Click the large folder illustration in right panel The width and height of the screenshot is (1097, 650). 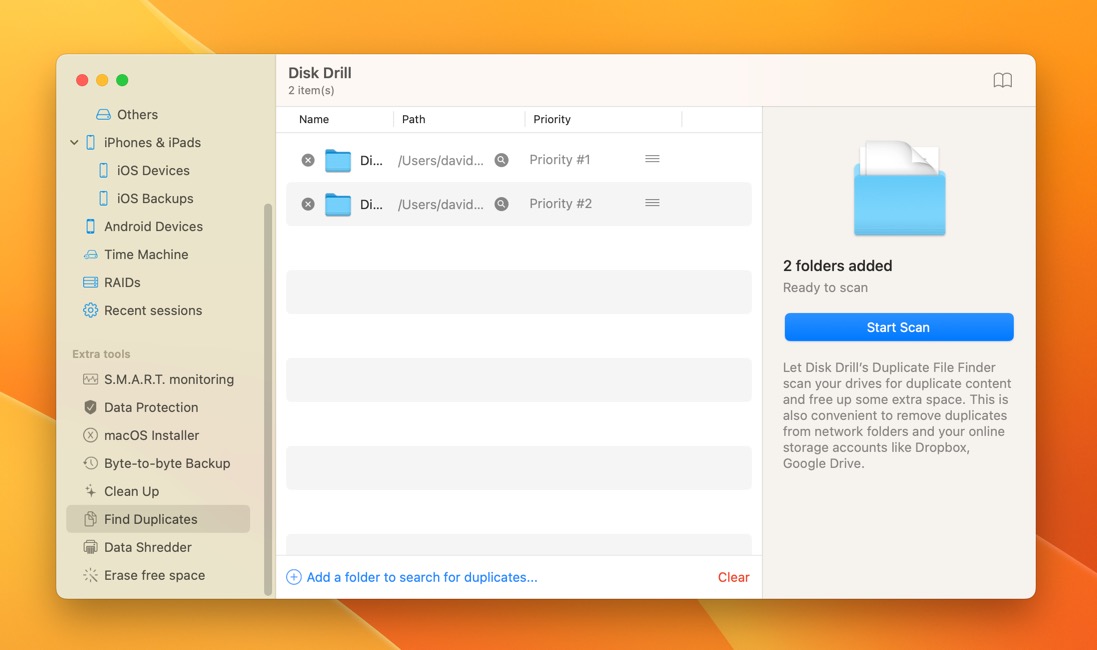click(x=900, y=188)
